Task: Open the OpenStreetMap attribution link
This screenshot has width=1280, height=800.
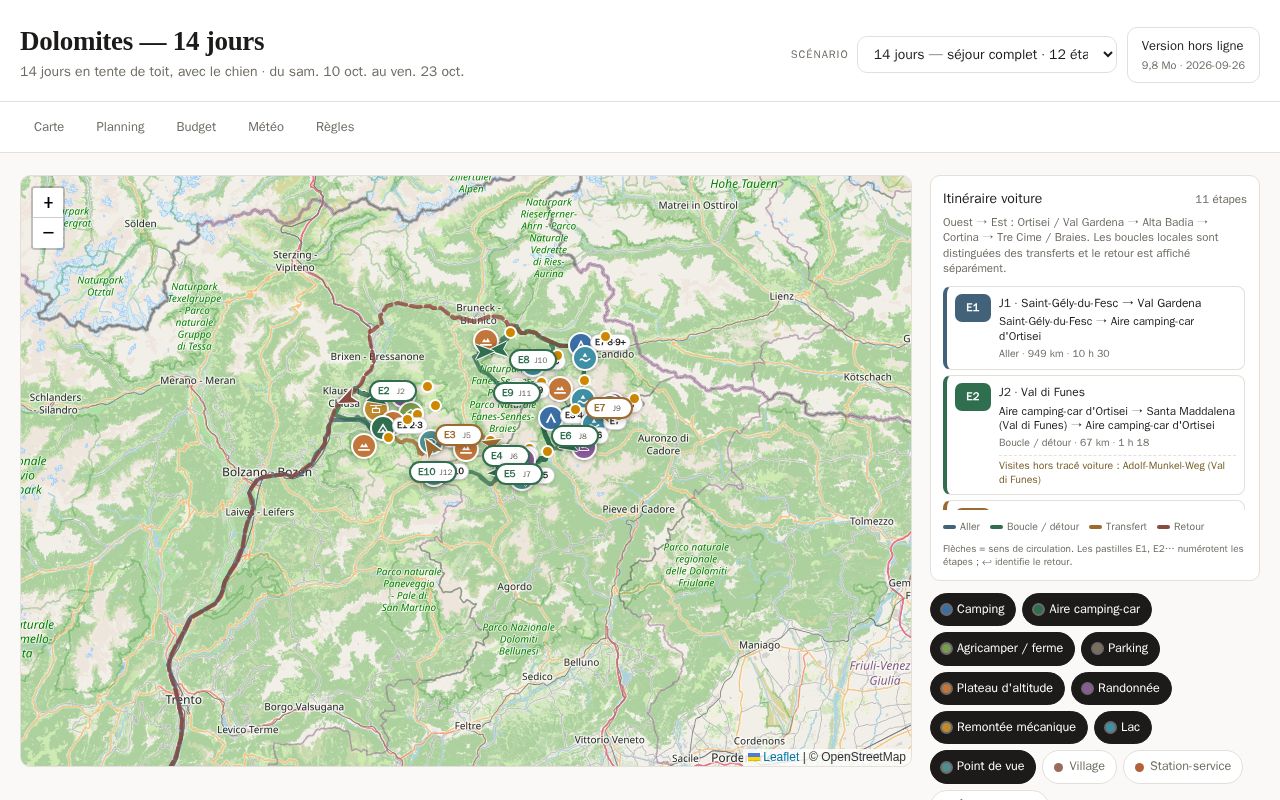Action: 864,757
